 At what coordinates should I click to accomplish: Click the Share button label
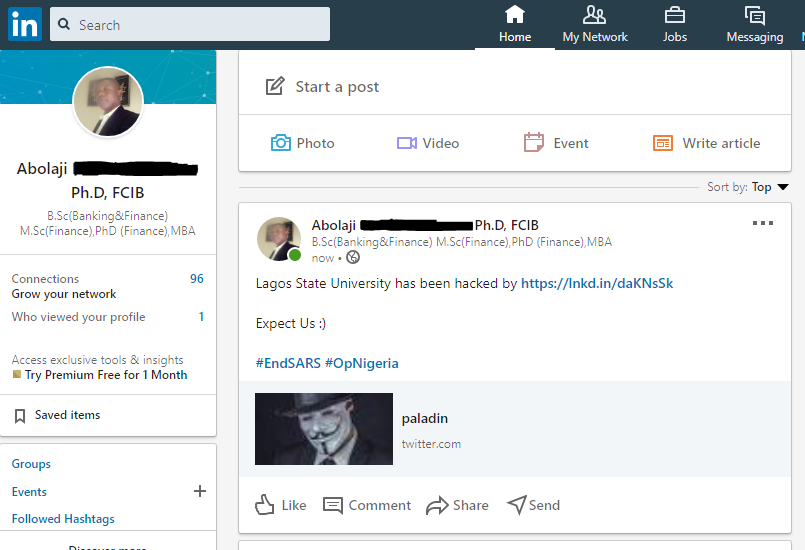point(471,505)
